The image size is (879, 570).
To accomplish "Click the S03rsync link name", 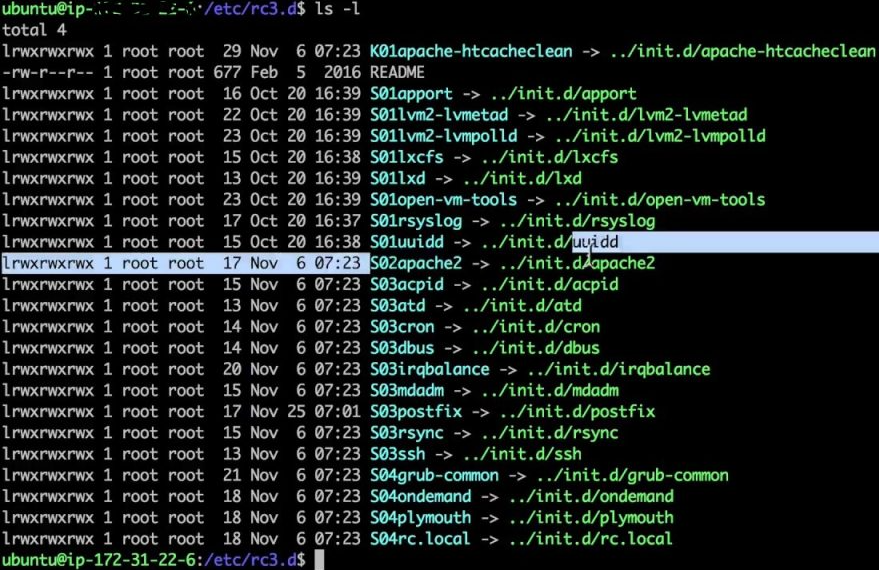I will (x=406, y=433).
